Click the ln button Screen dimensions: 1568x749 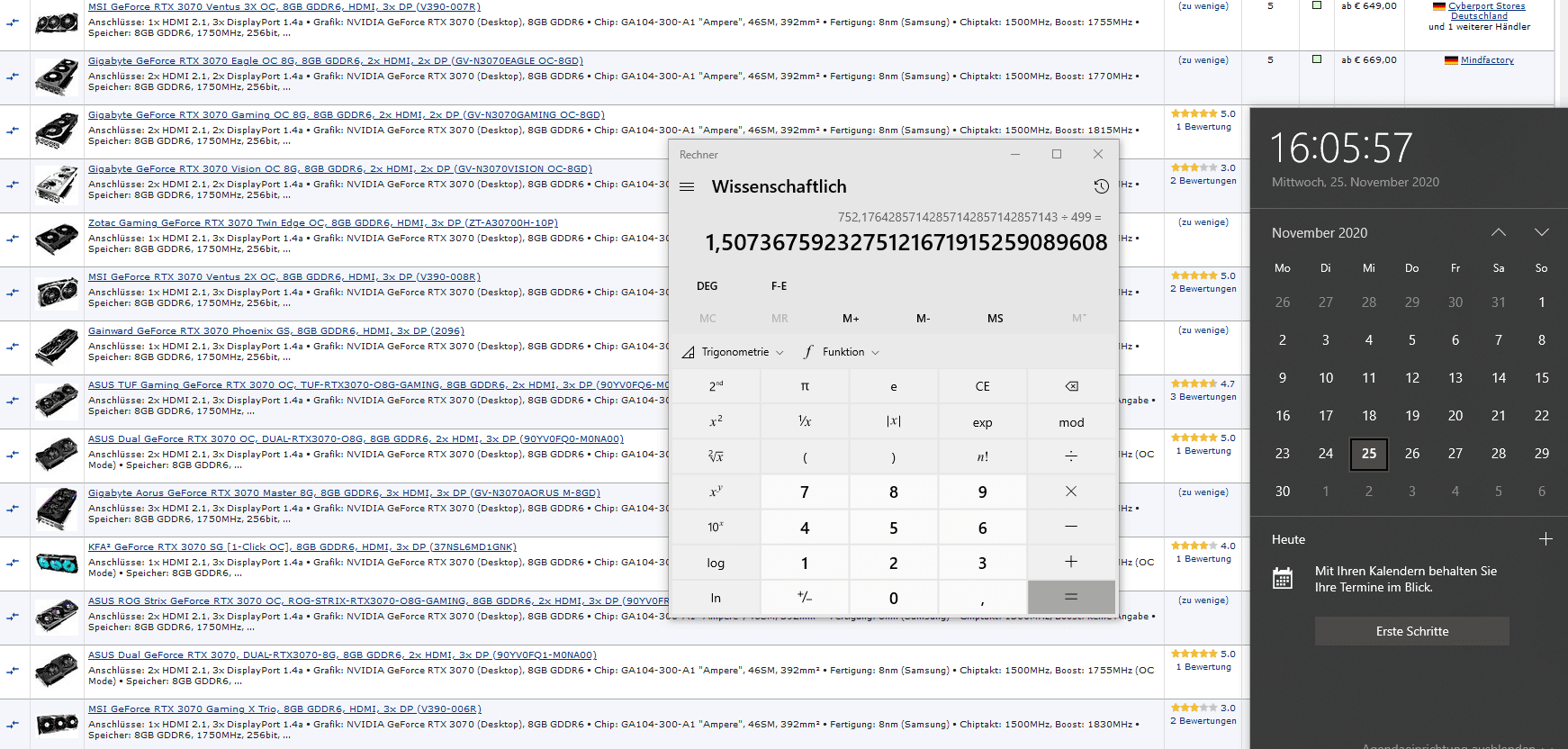(x=716, y=597)
